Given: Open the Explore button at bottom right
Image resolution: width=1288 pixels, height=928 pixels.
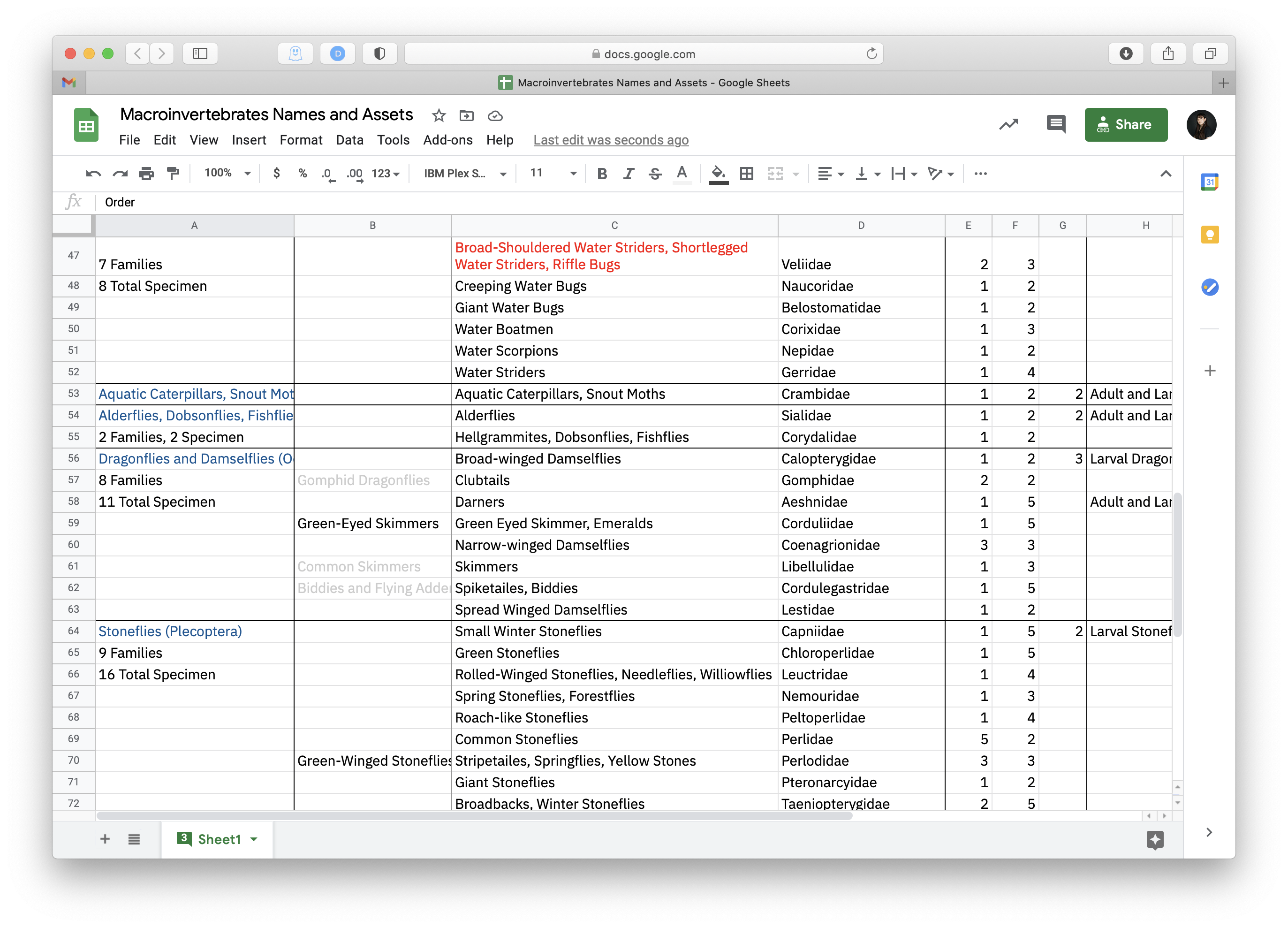Looking at the screenshot, I should pyautogui.click(x=1154, y=839).
